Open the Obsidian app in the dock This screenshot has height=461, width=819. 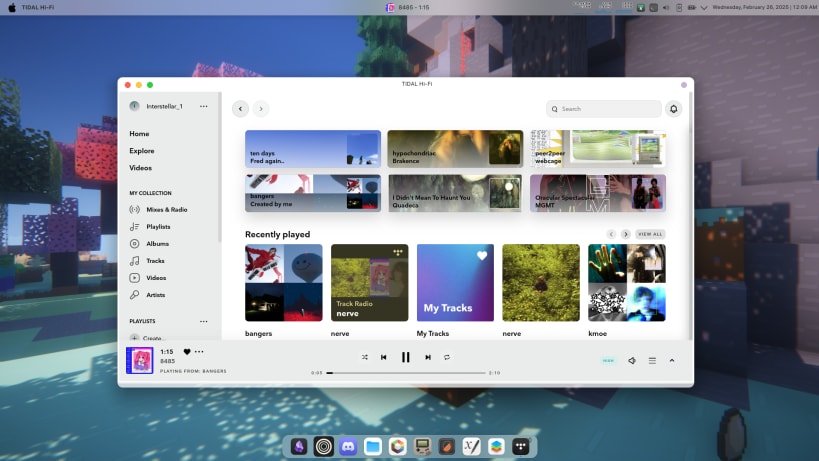(299, 446)
